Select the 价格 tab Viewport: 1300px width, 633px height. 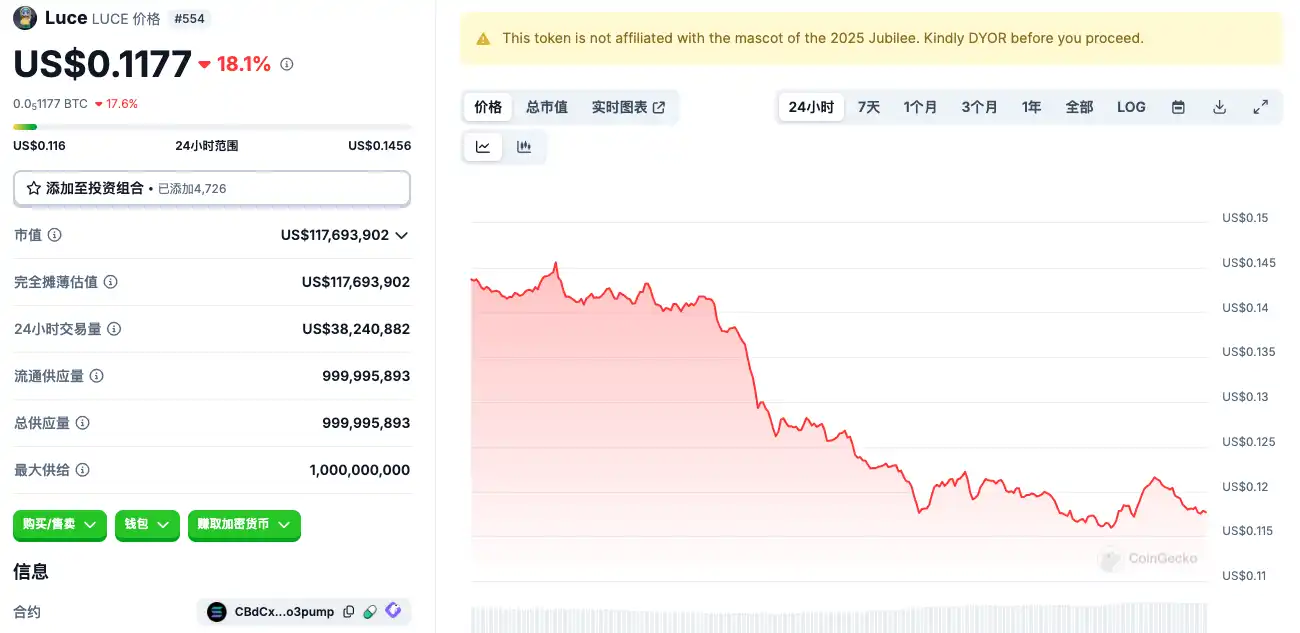(488, 107)
